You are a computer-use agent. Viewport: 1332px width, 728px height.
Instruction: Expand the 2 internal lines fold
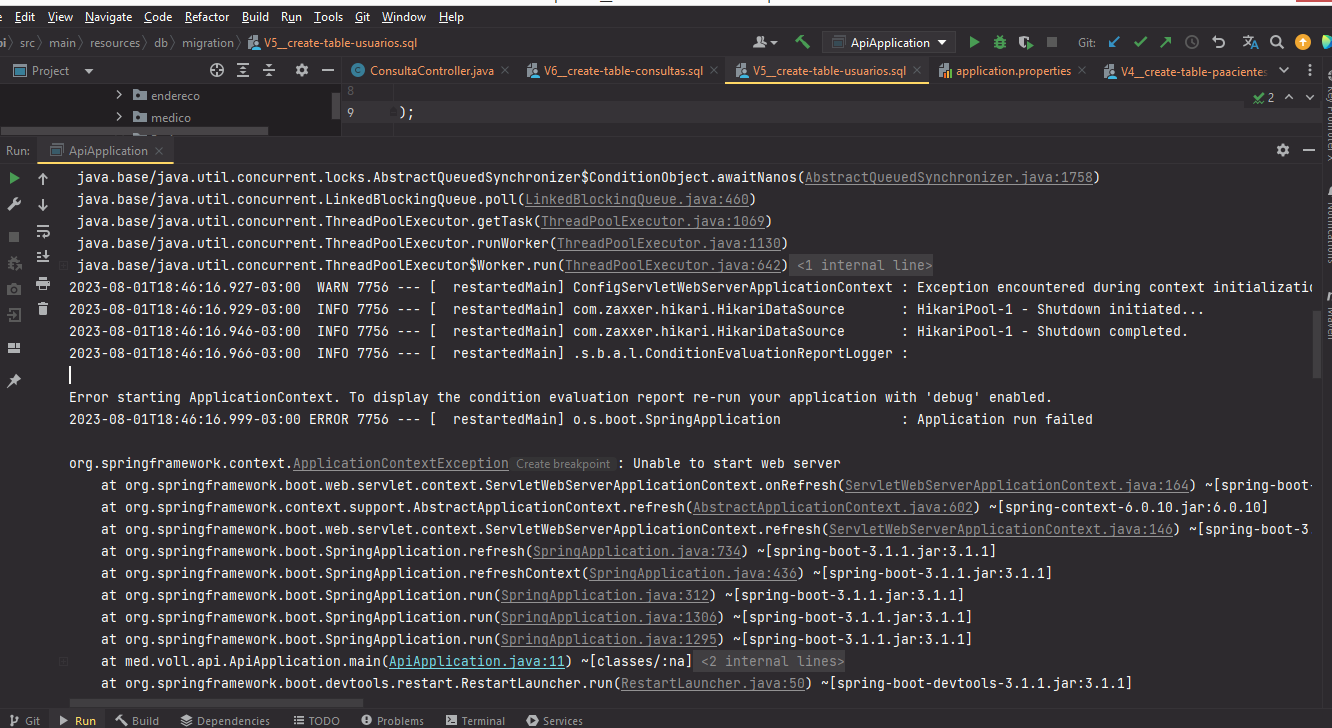coord(770,661)
